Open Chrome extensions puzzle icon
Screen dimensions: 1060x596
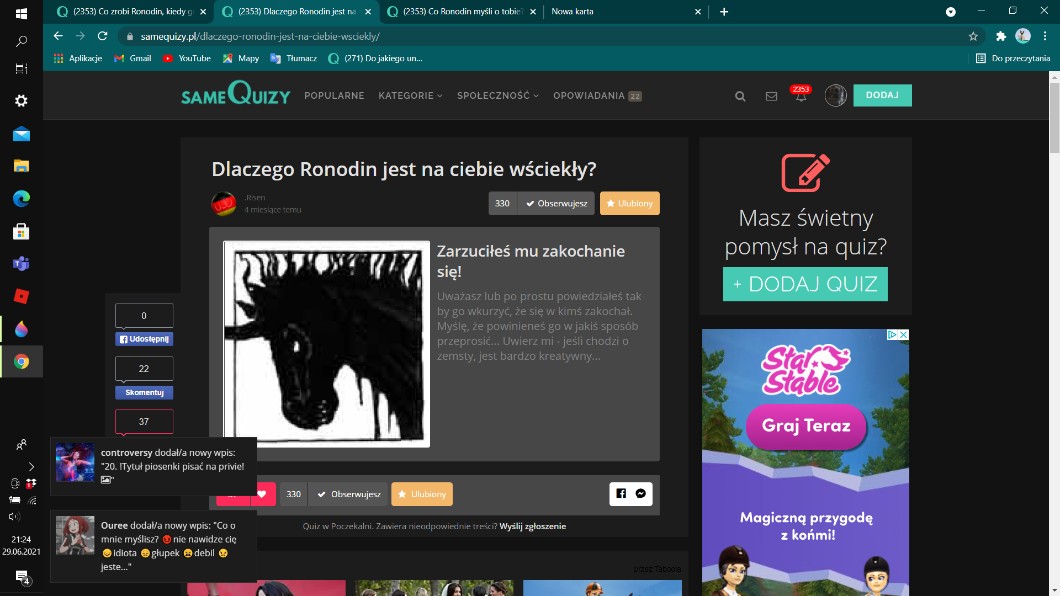[x=1001, y=36]
